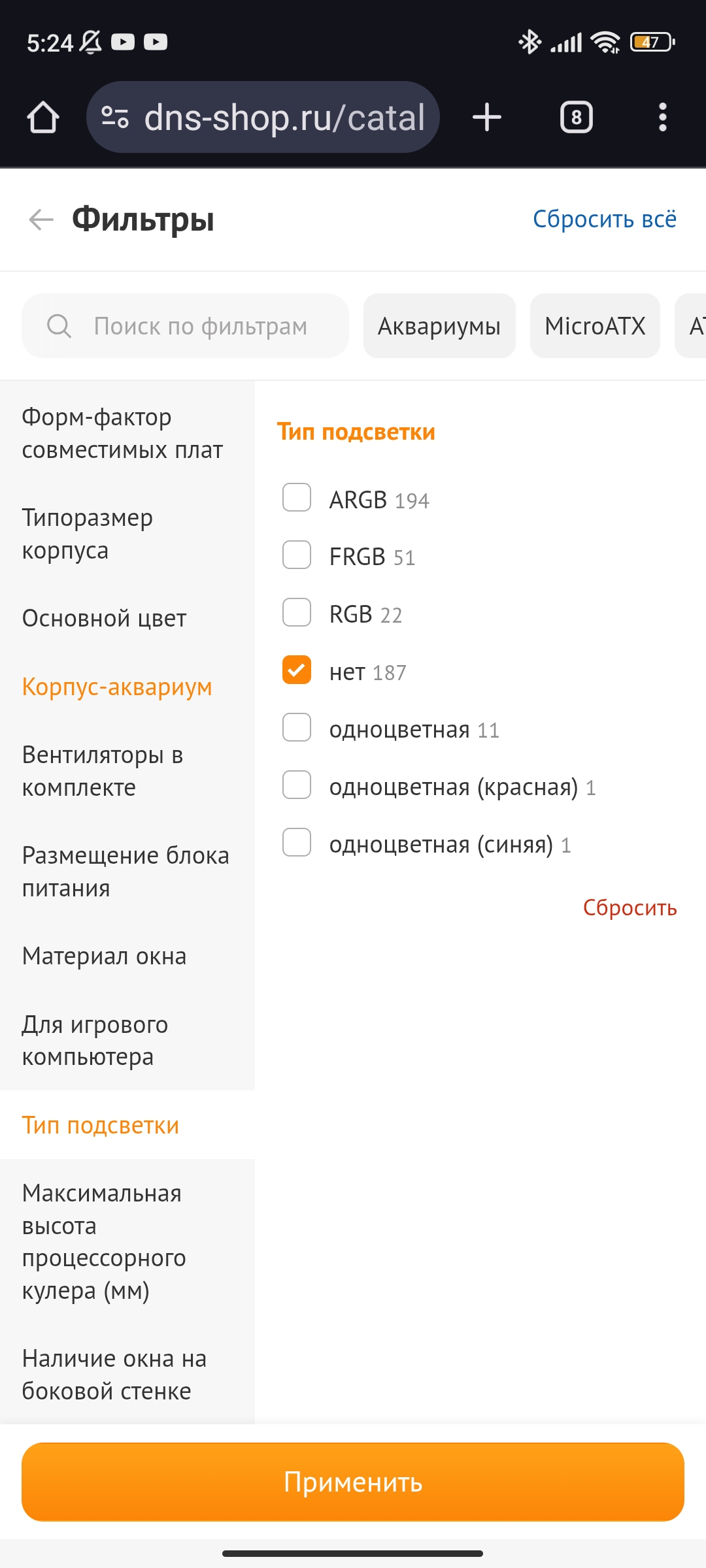Tap the red Сбросить link
This screenshot has height=1568, width=706.
pyautogui.click(x=630, y=908)
